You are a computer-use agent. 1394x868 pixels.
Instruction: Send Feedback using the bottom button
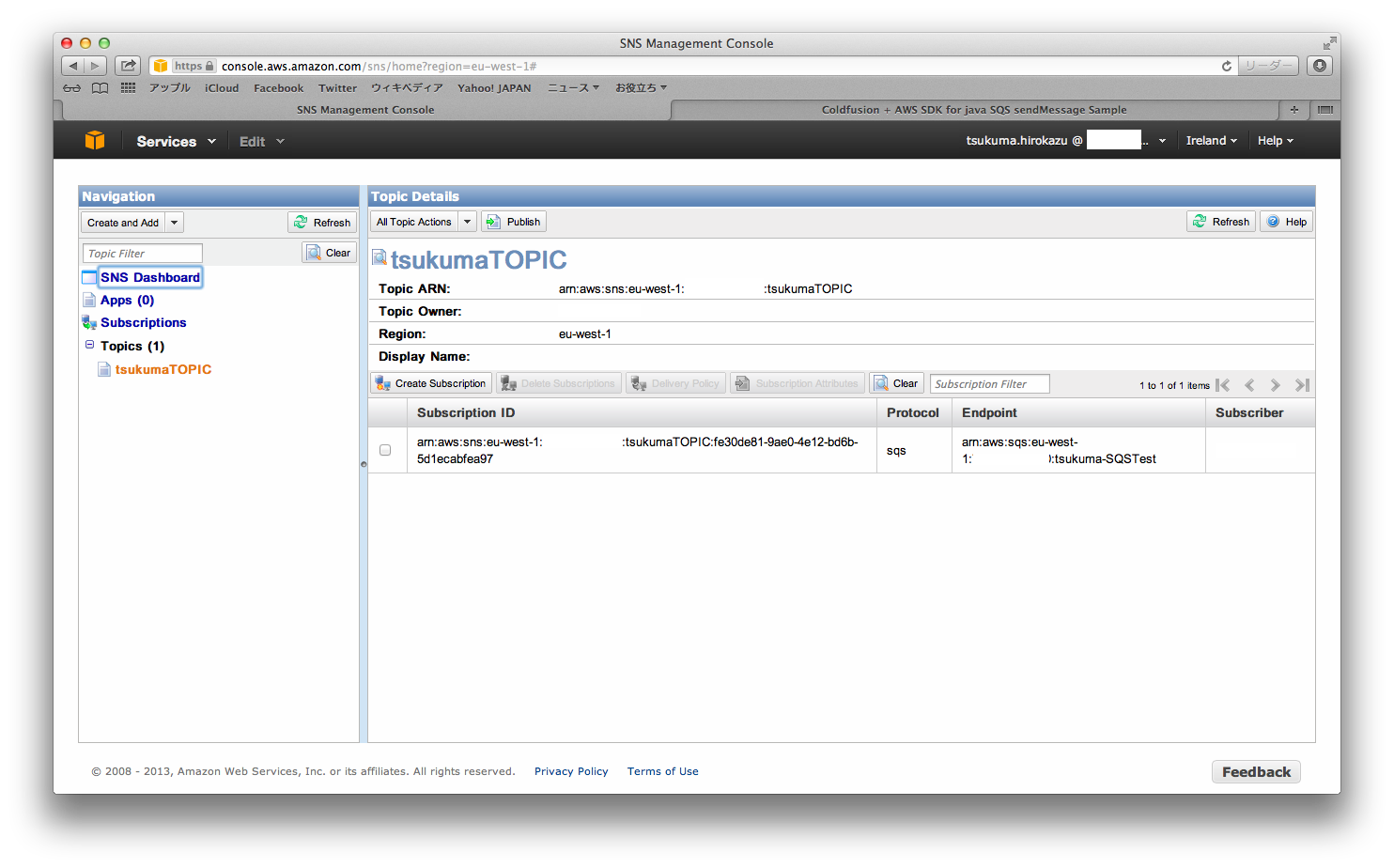(x=1255, y=770)
